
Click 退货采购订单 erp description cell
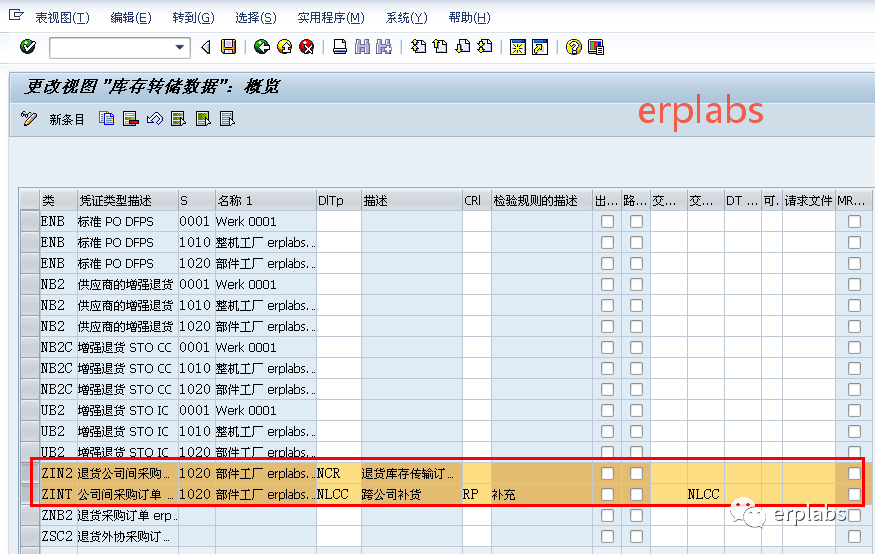(x=127, y=516)
